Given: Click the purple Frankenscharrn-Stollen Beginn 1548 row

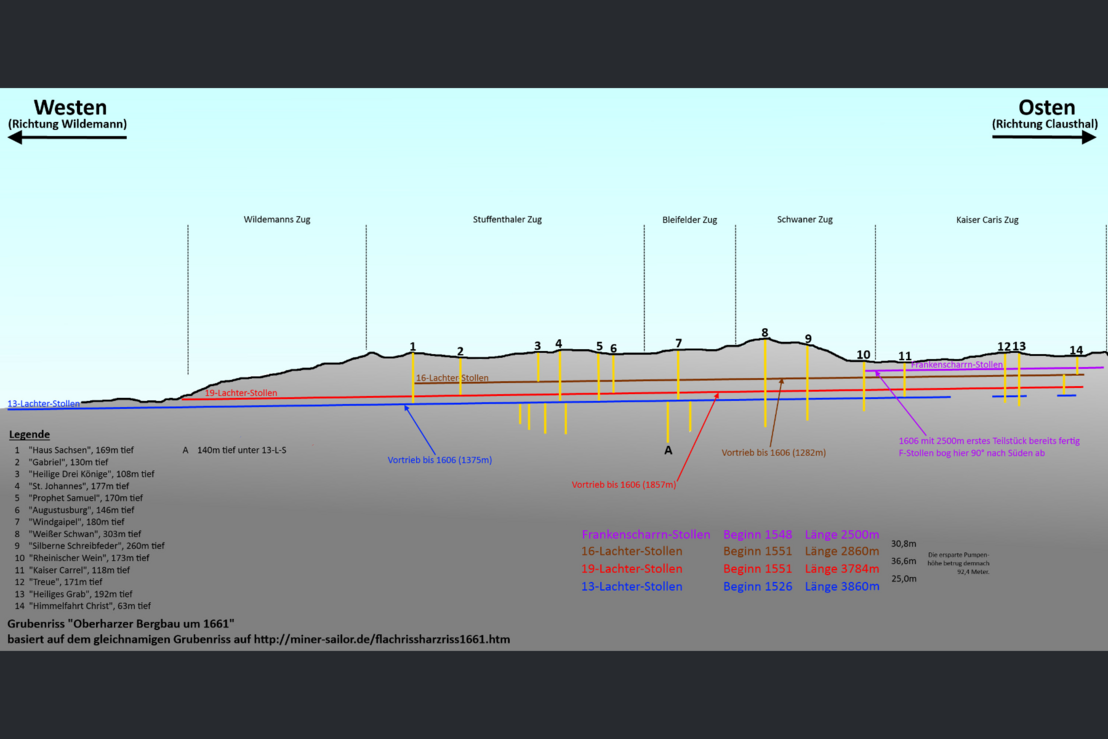Looking at the screenshot, I should (x=730, y=535).
